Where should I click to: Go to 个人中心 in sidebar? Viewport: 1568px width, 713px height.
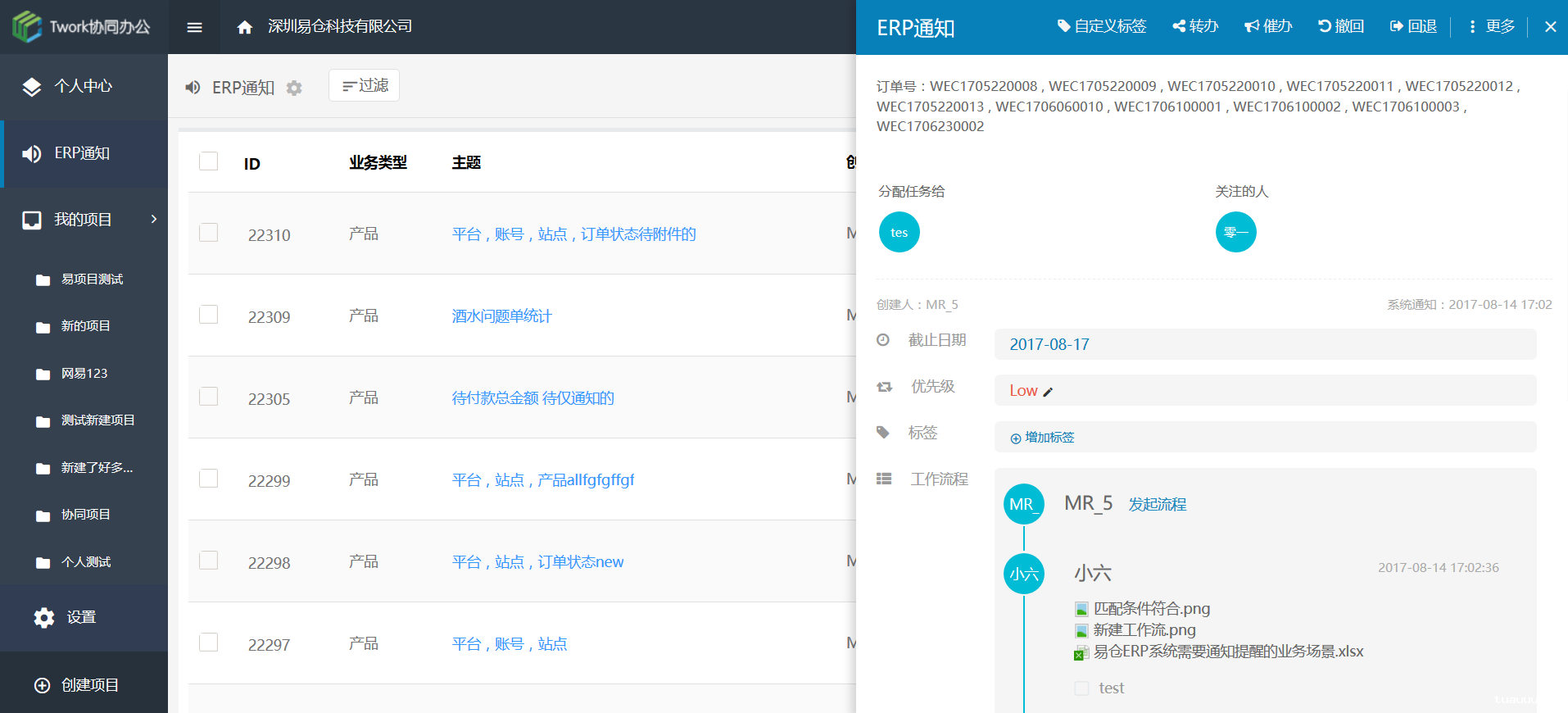[83, 86]
